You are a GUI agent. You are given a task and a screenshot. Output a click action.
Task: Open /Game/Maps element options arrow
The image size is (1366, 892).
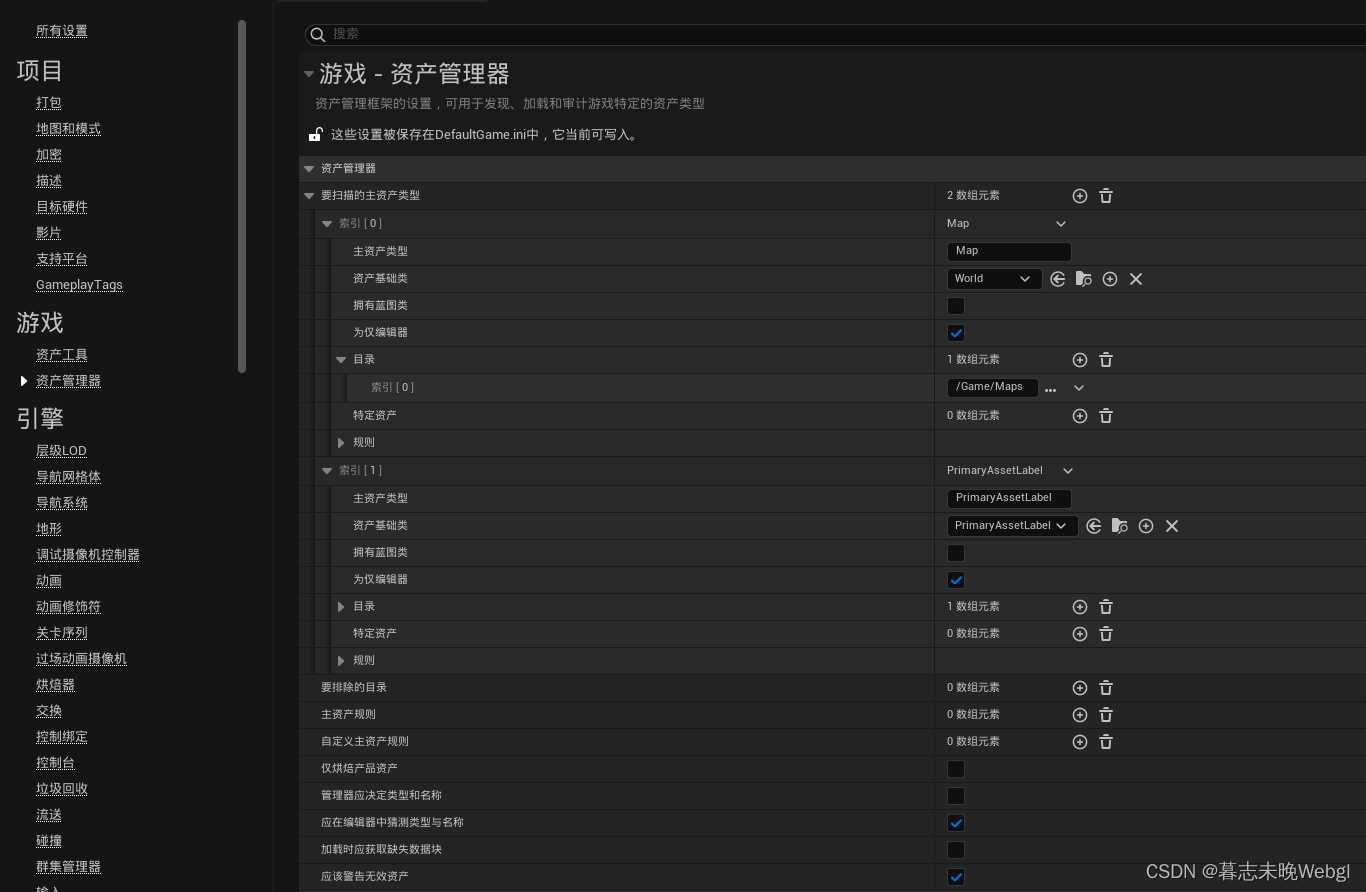tap(1079, 388)
